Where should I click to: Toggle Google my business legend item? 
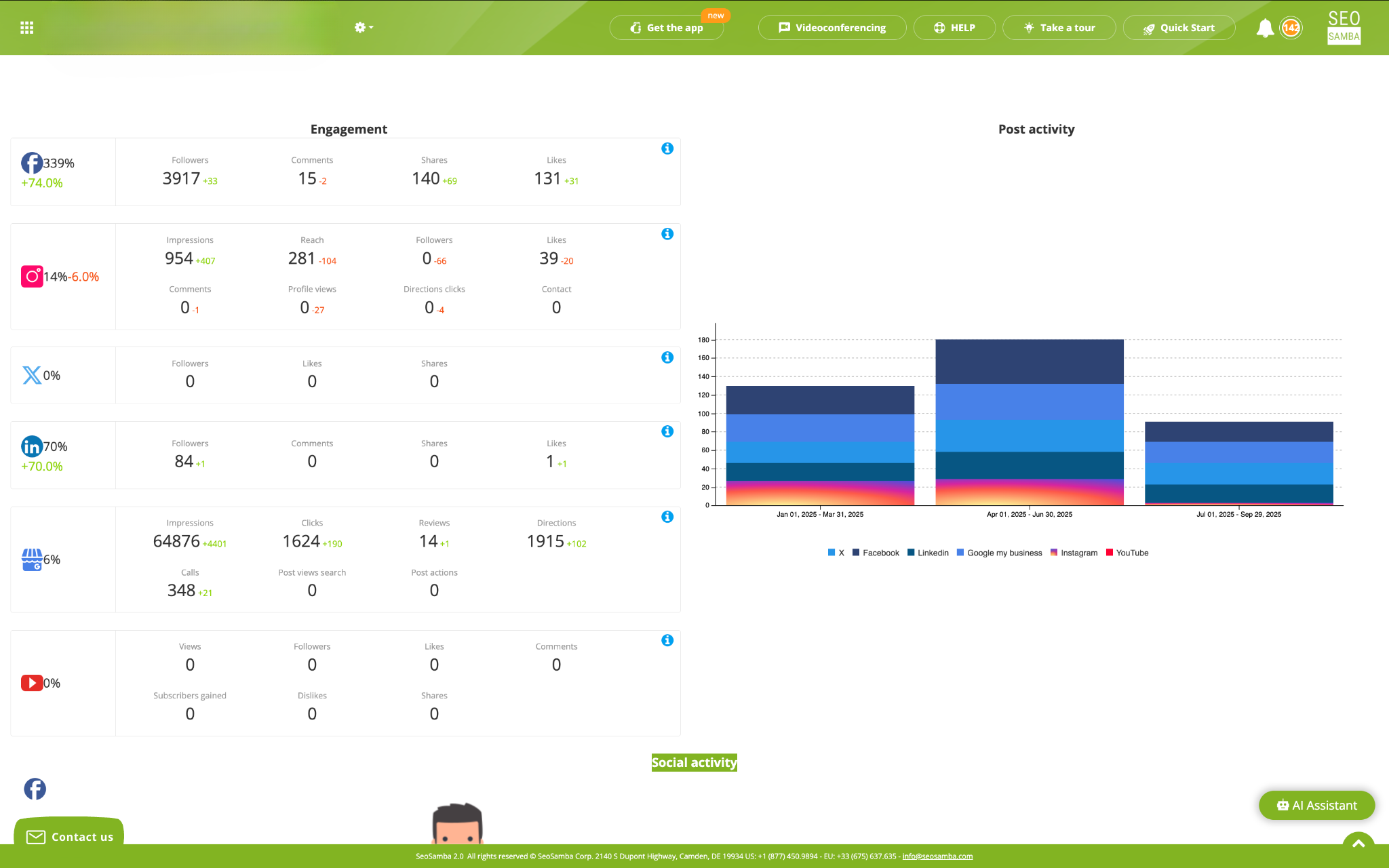click(x=1004, y=553)
